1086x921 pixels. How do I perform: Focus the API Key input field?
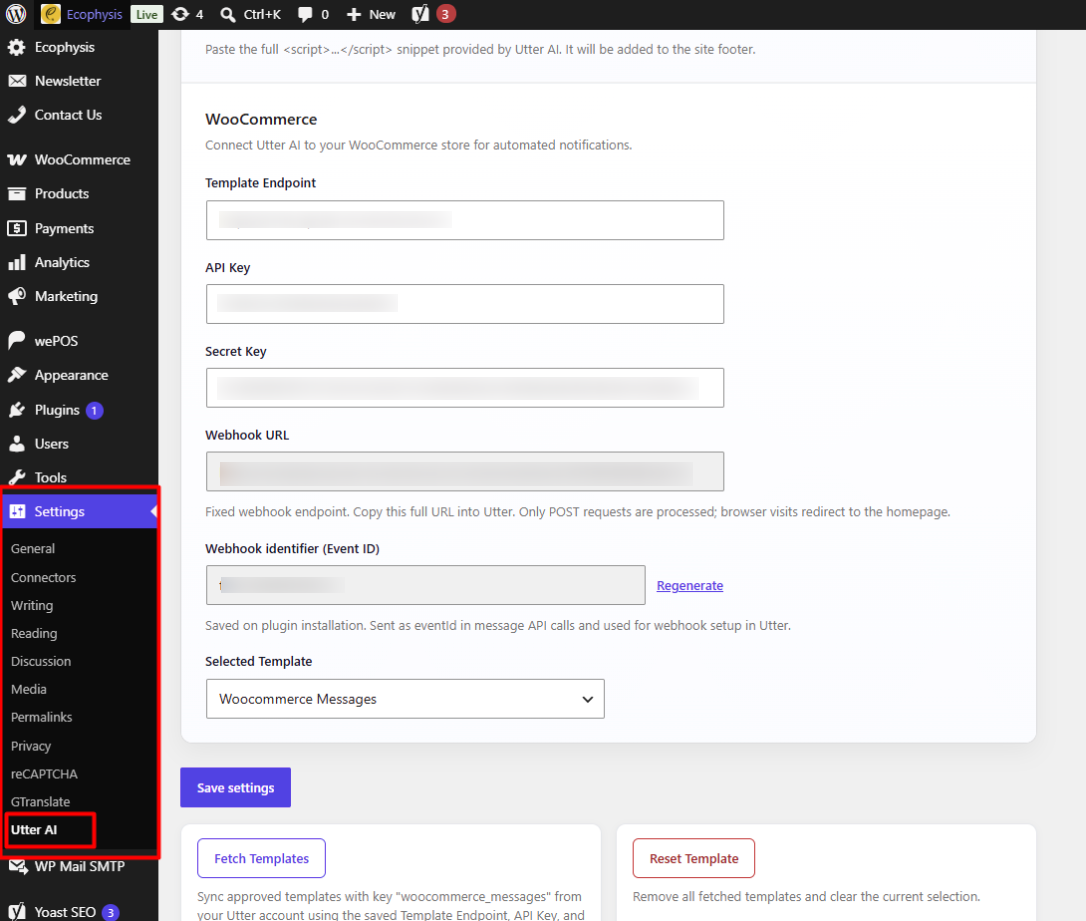coord(465,304)
